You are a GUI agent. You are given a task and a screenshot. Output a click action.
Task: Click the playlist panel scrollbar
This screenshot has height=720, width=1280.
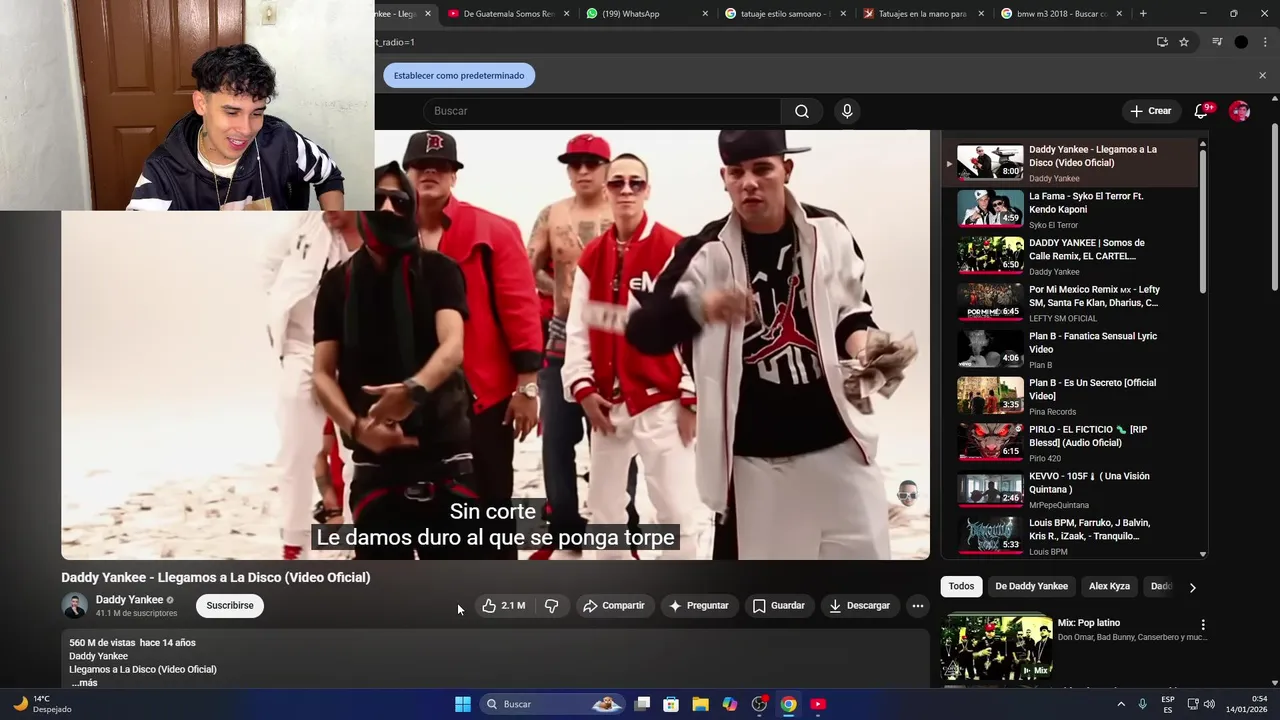1203,220
